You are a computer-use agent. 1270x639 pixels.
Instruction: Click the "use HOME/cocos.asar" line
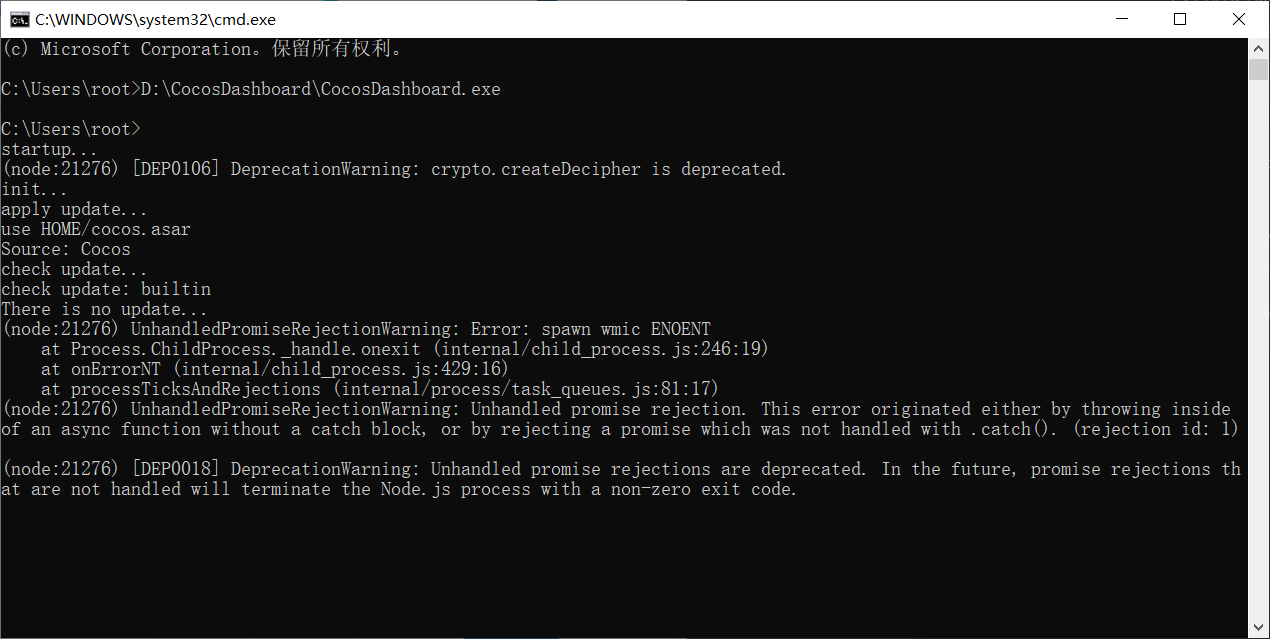95,229
